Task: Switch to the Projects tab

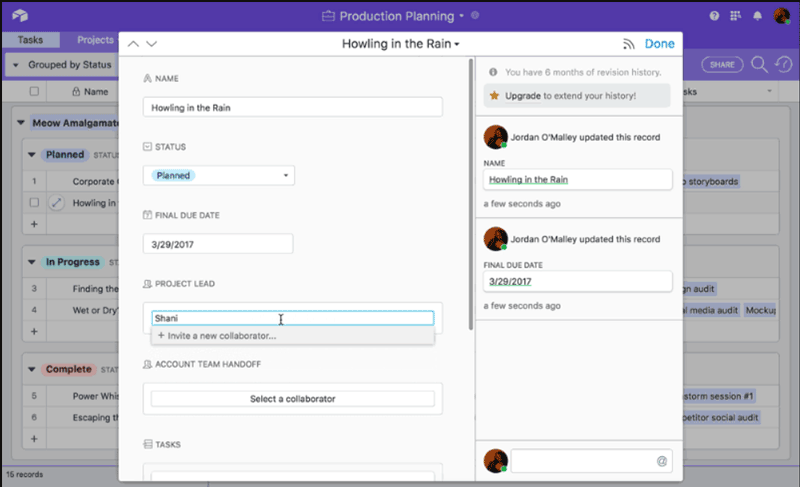Action: coord(94,40)
